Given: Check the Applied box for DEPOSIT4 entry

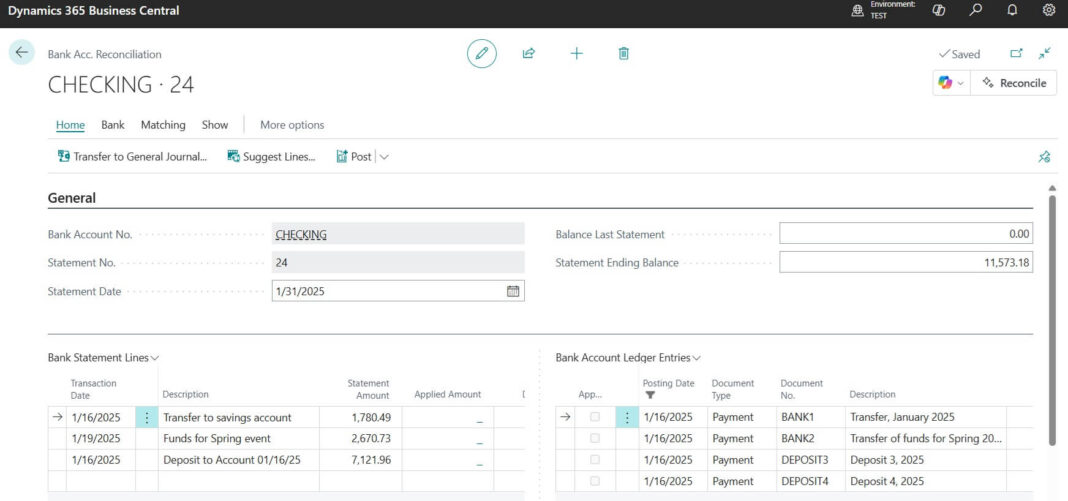Looking at the screenshot, I should pyautogui.click(x=595, y=481).
